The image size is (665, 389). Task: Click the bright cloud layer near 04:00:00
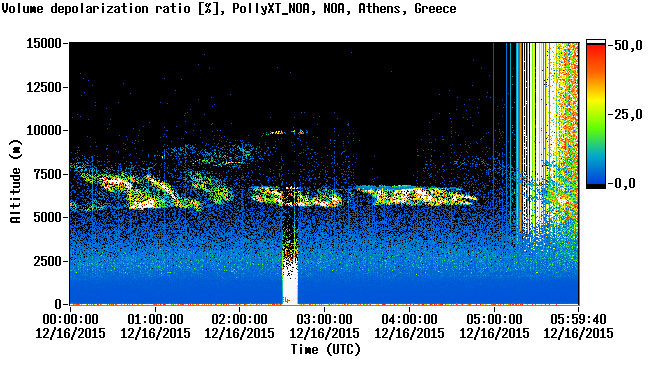pos(418,195)
